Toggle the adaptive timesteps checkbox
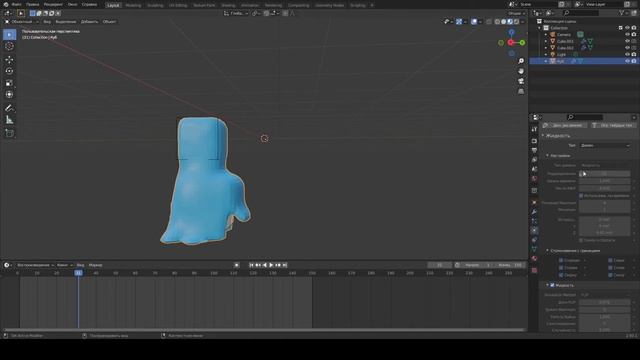 tap(581, 196)
